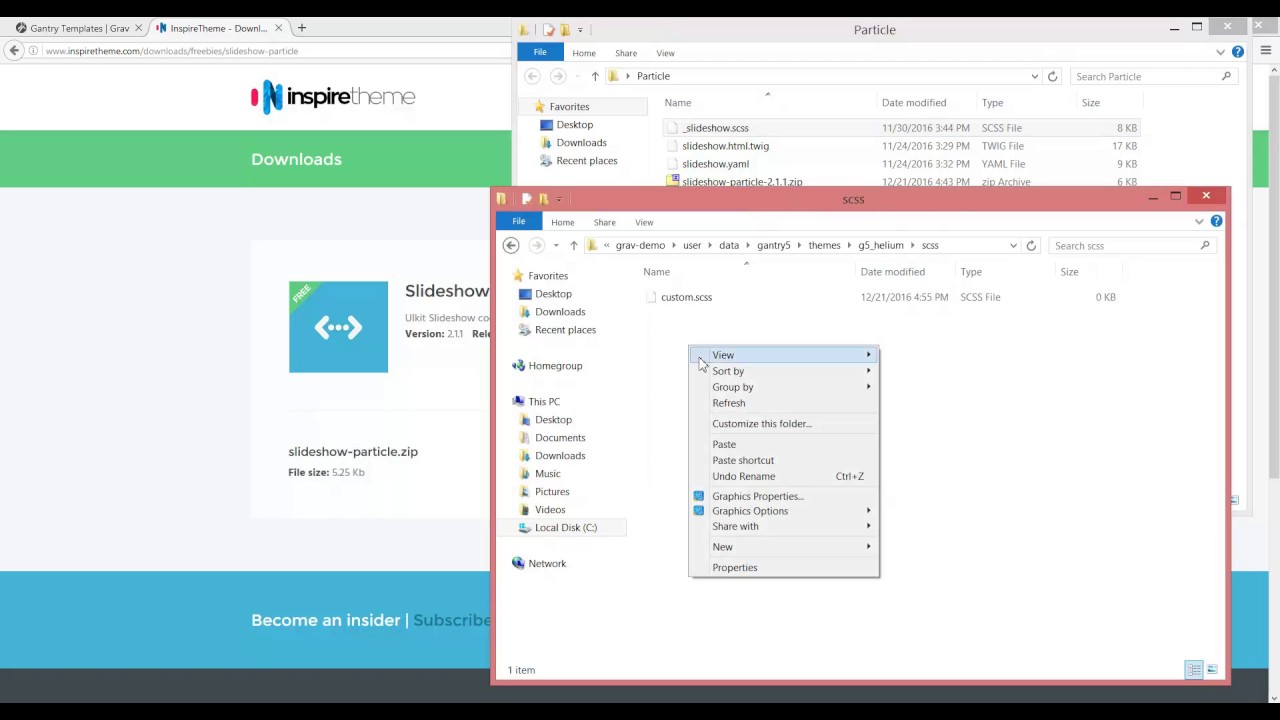Open address history dropdown in scss window
The width and height of the screenshot is (1280, 720).
[x=1013, y=245]
